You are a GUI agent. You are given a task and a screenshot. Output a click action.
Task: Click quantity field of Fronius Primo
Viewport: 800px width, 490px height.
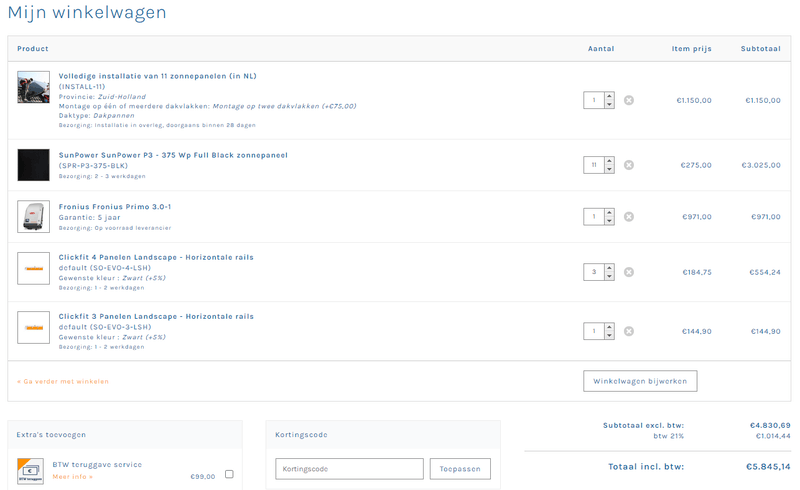point(594,216)
